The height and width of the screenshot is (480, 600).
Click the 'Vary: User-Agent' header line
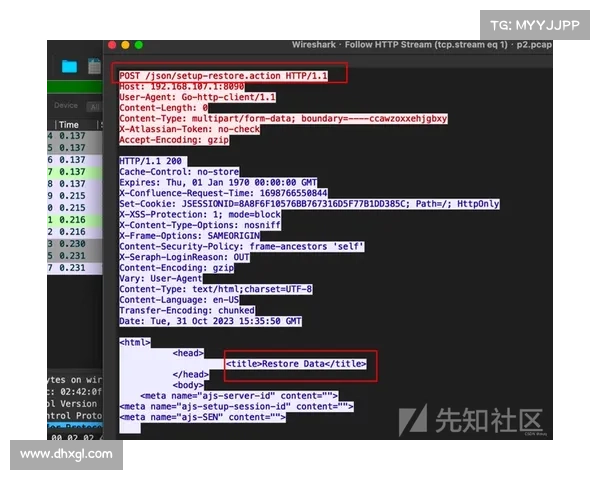click(x=161, y=279)
